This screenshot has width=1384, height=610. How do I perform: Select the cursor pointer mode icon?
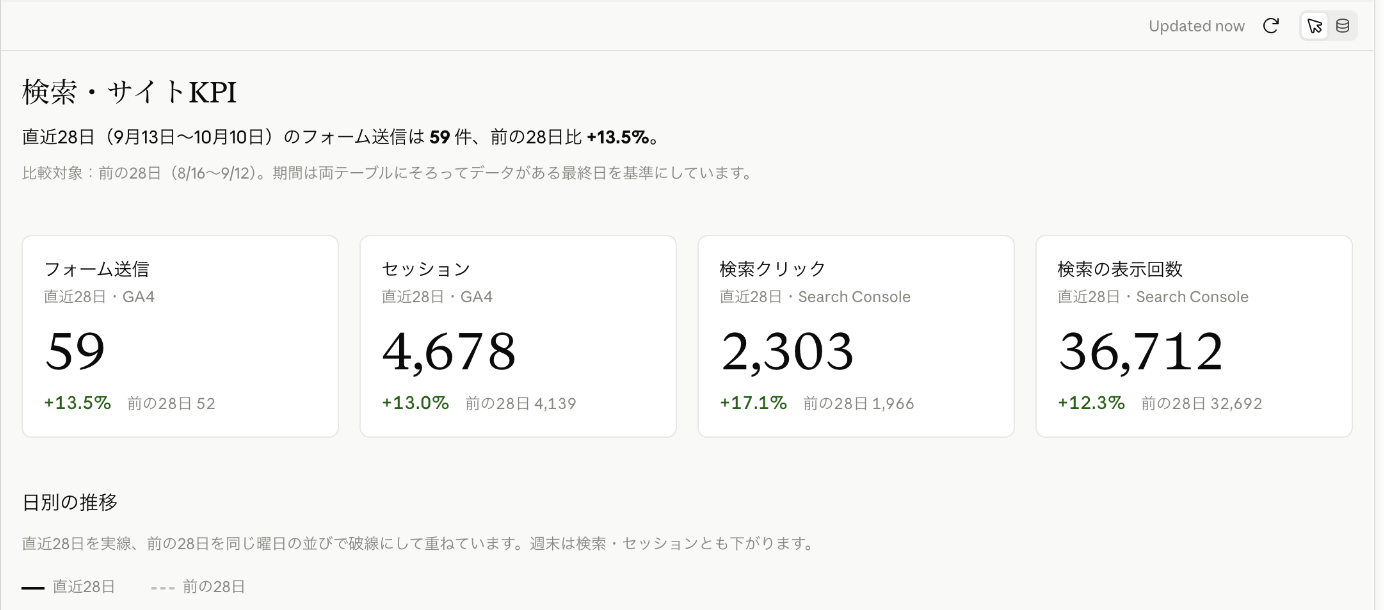(x=1315, y=26)
